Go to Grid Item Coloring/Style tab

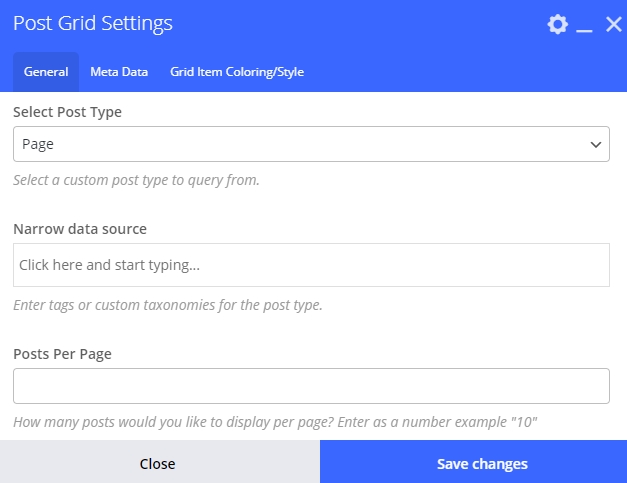(x=237, y=72)
